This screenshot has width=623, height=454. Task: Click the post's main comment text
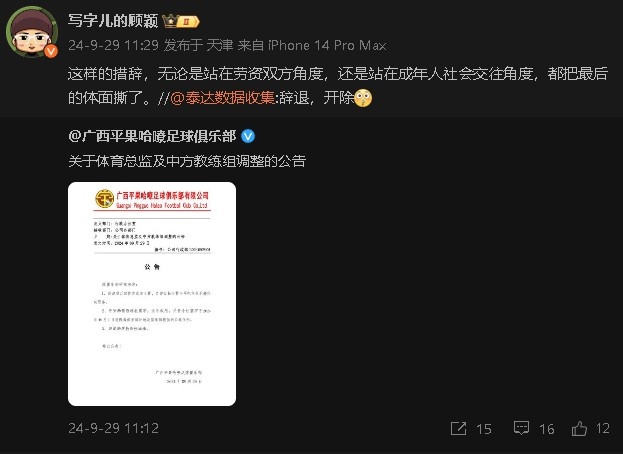338,85
